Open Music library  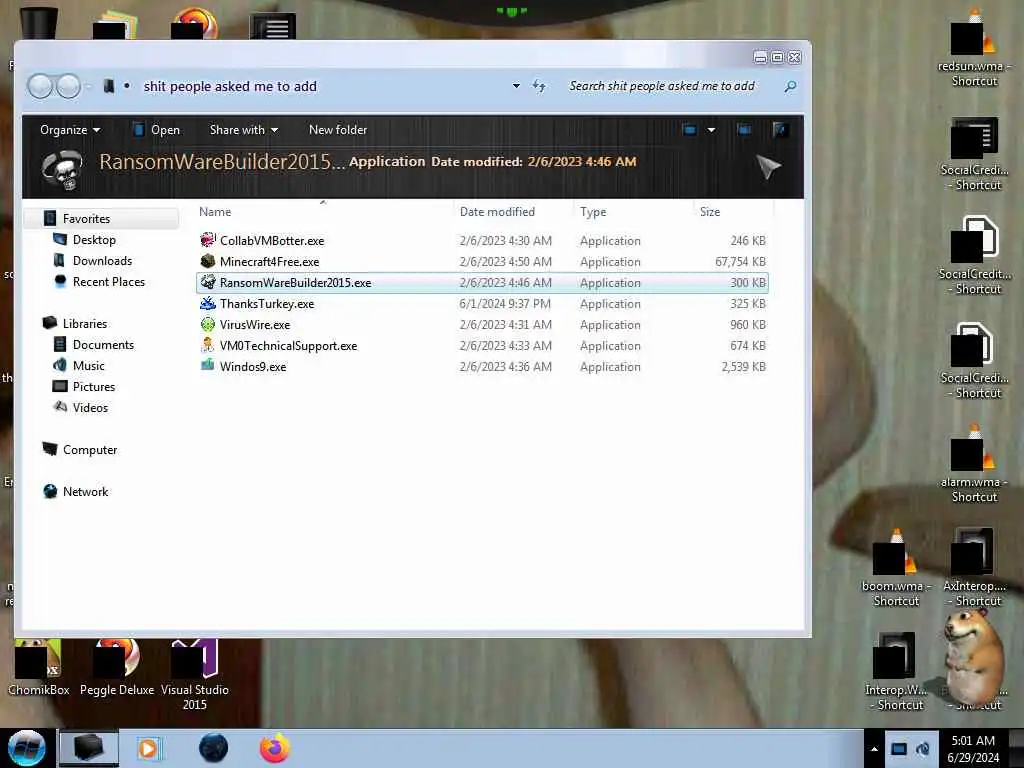[x=88, y=365]
